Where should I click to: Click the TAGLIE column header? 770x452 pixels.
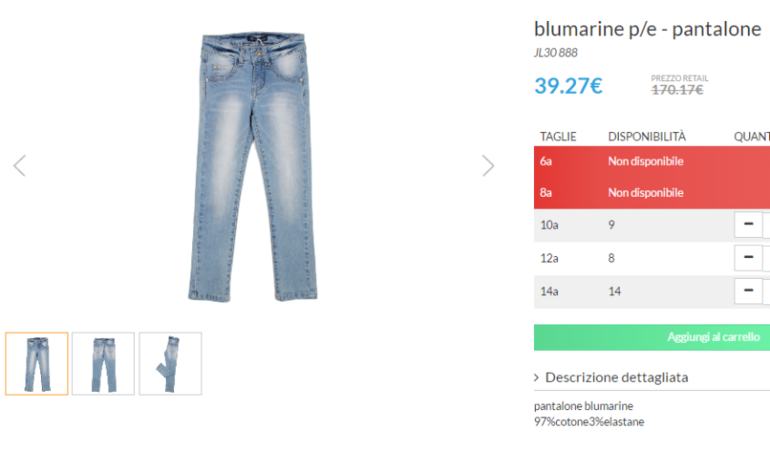[558, 136]
